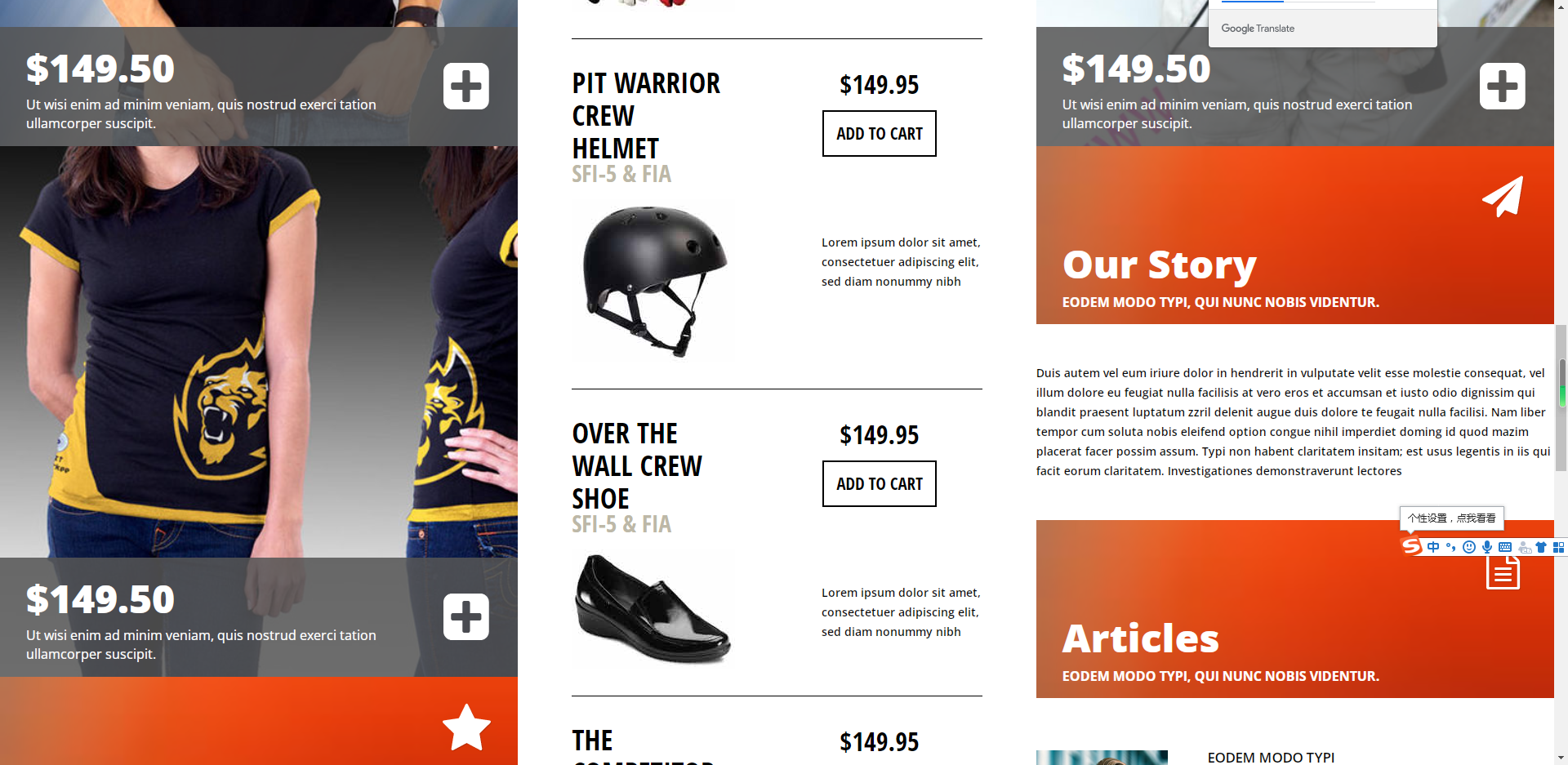Expand the plus icon on top-left price panel

[x=466, y=86]
